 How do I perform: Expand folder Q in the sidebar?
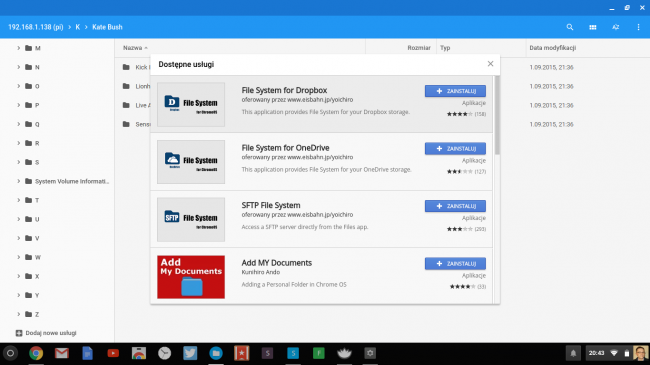(x=18, y=124)
